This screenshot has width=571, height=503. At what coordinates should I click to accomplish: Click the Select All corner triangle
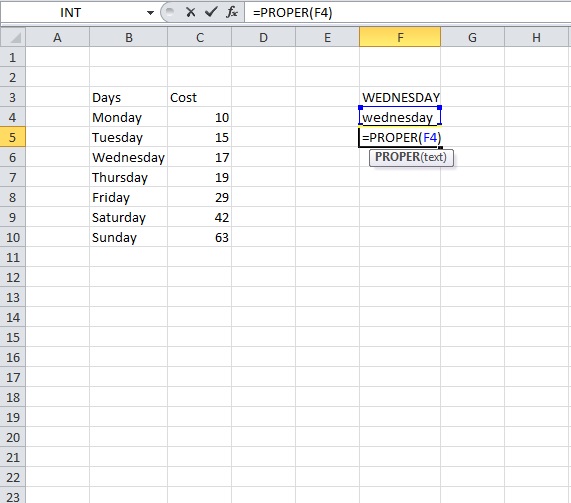click(13, 37)
